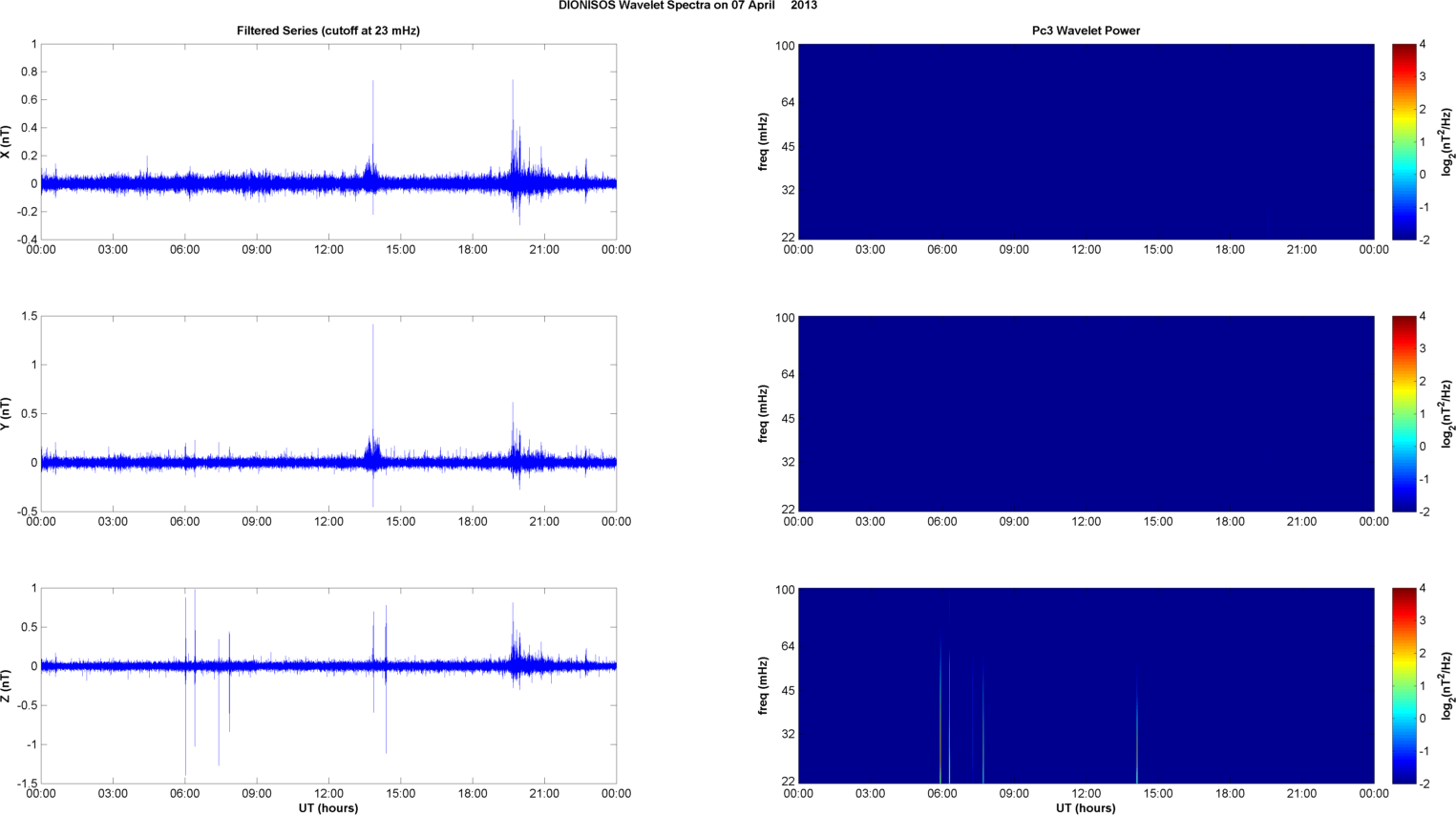Click the 1.5 tick on the Y (nT) axis

point(29,316)
